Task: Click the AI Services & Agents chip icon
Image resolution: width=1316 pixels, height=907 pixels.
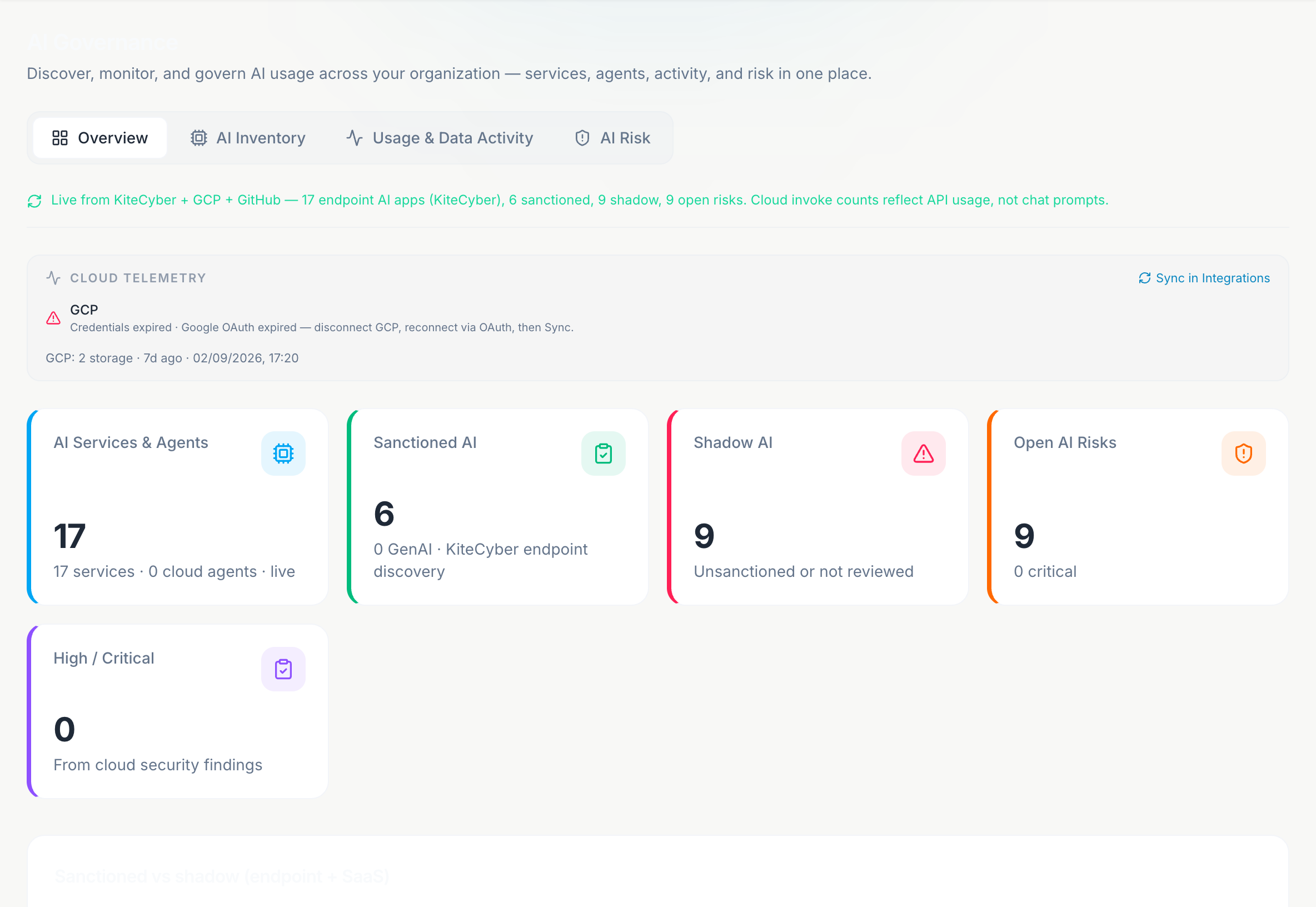Action: [283, 453]
